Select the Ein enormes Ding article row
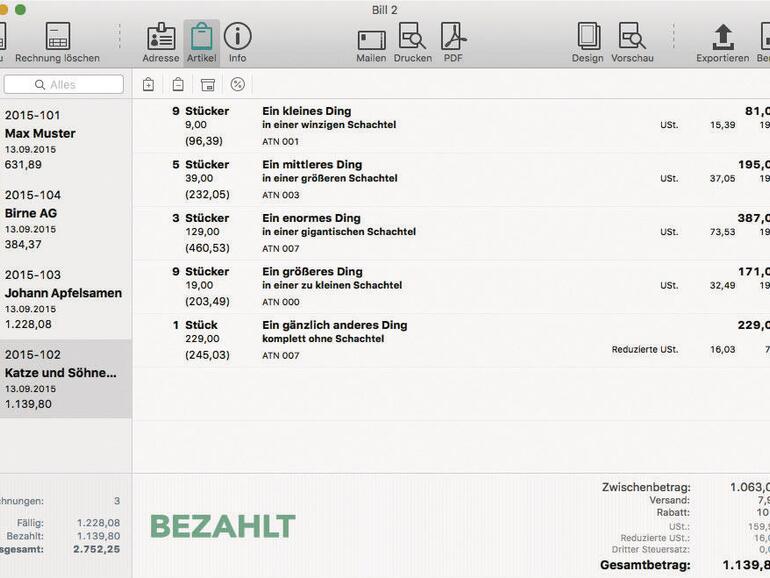This screenshot has height=578, width=770. coord(451,233)
